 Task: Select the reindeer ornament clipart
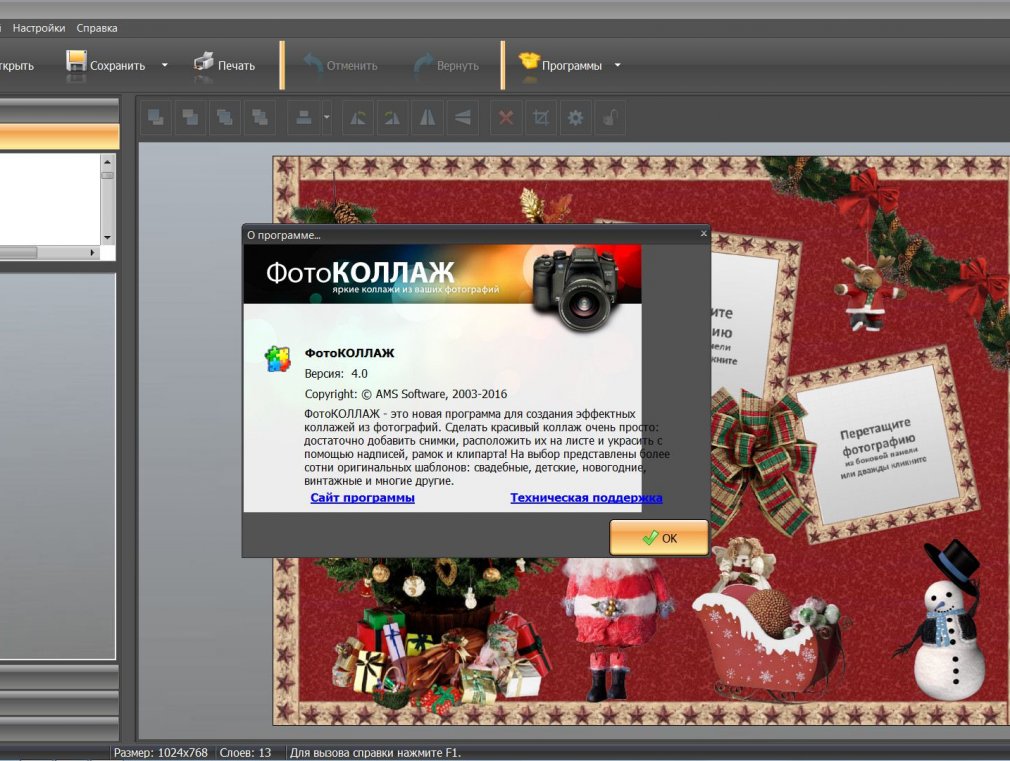pyautogui.click(x=866, y=294)
